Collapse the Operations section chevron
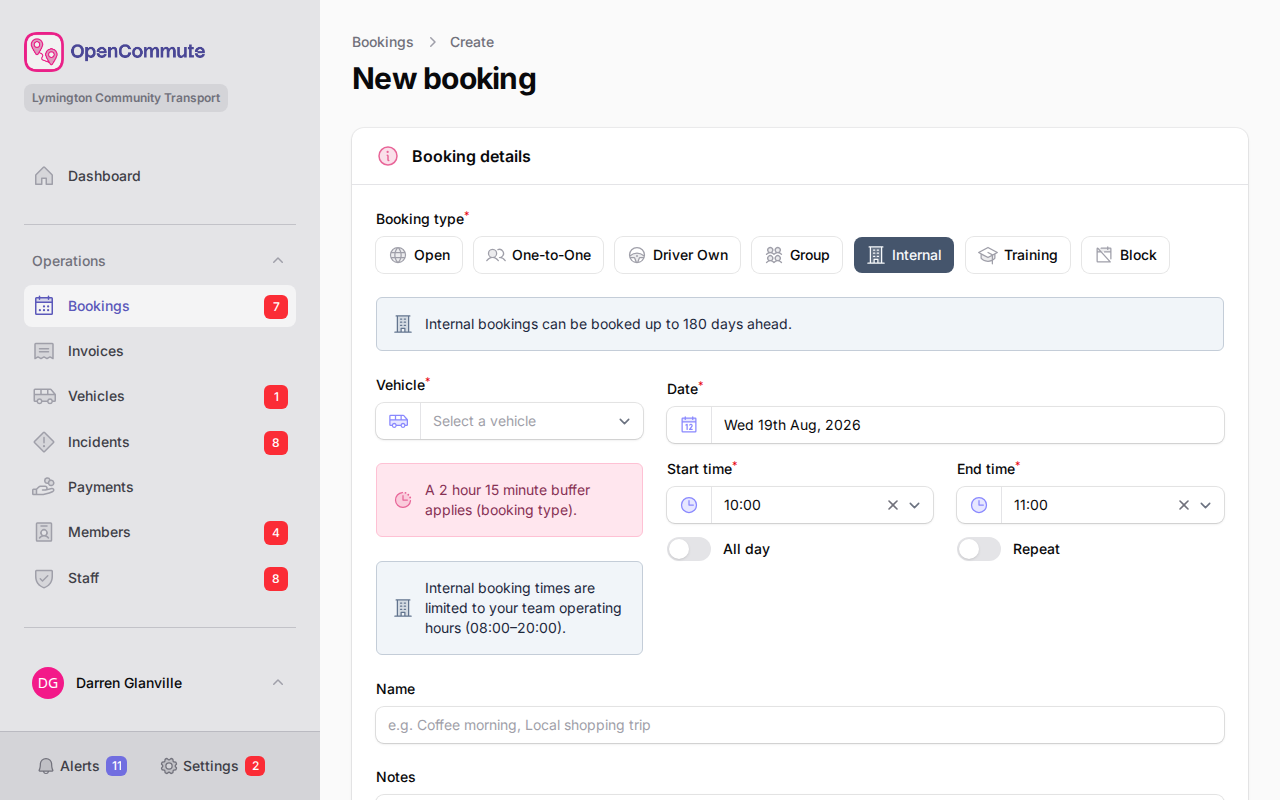This screenshot has width=1280, height=800. [278, 261]
